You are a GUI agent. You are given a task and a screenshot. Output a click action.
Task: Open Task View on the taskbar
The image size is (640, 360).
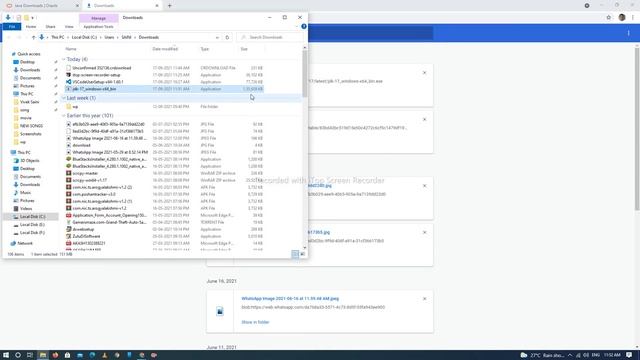tap(30, 355)
